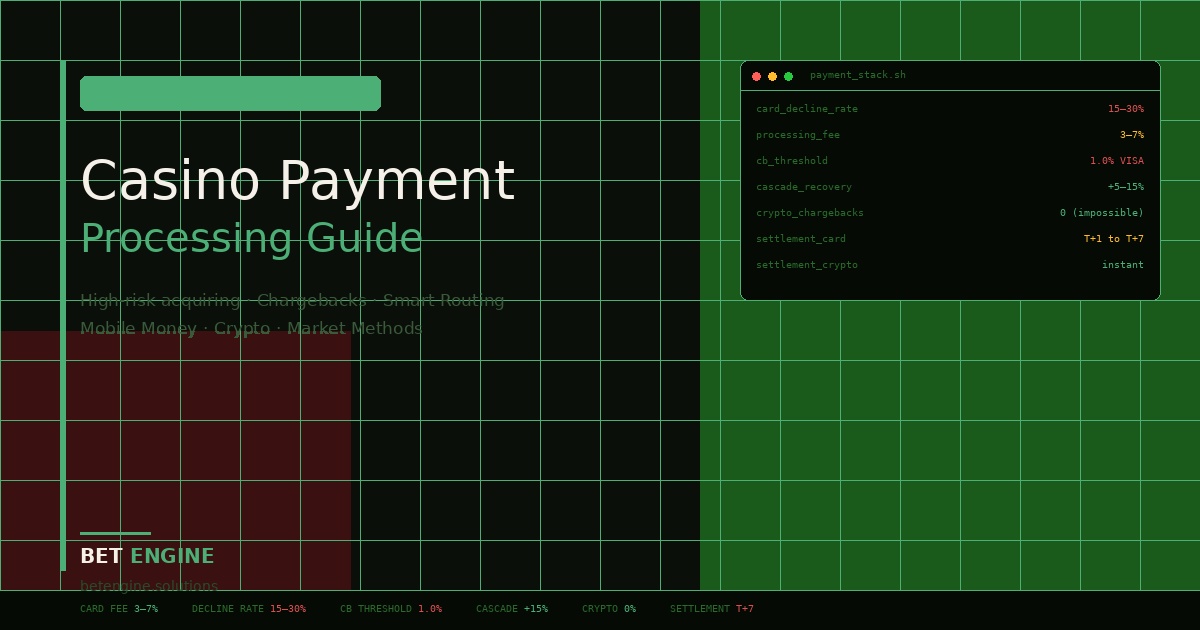Open the betengine.solutions link

point(149,586)
